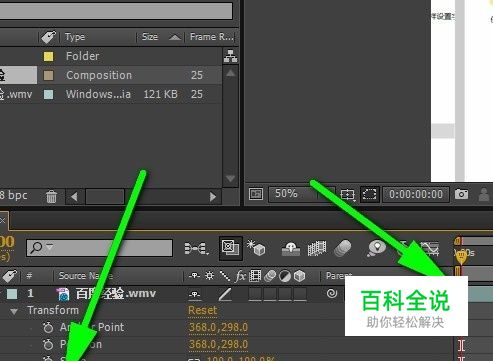Toggle region of interest button
The image size is (493, 361).
coord(369,194)
